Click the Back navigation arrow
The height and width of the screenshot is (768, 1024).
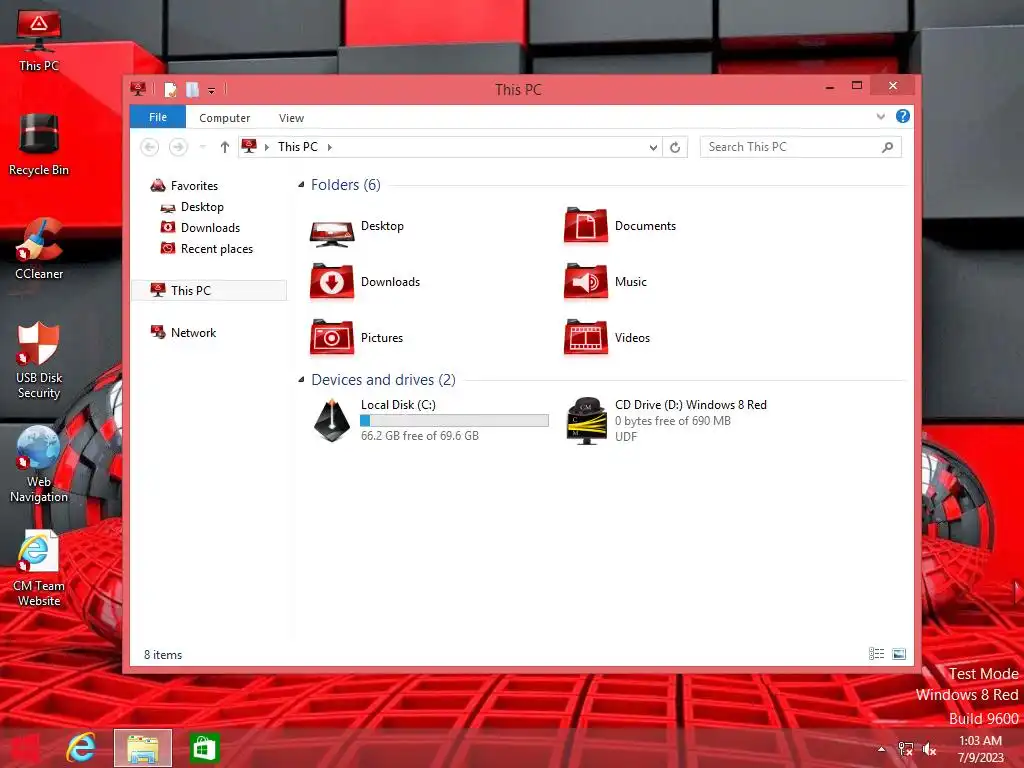click(x=150, y=147)
